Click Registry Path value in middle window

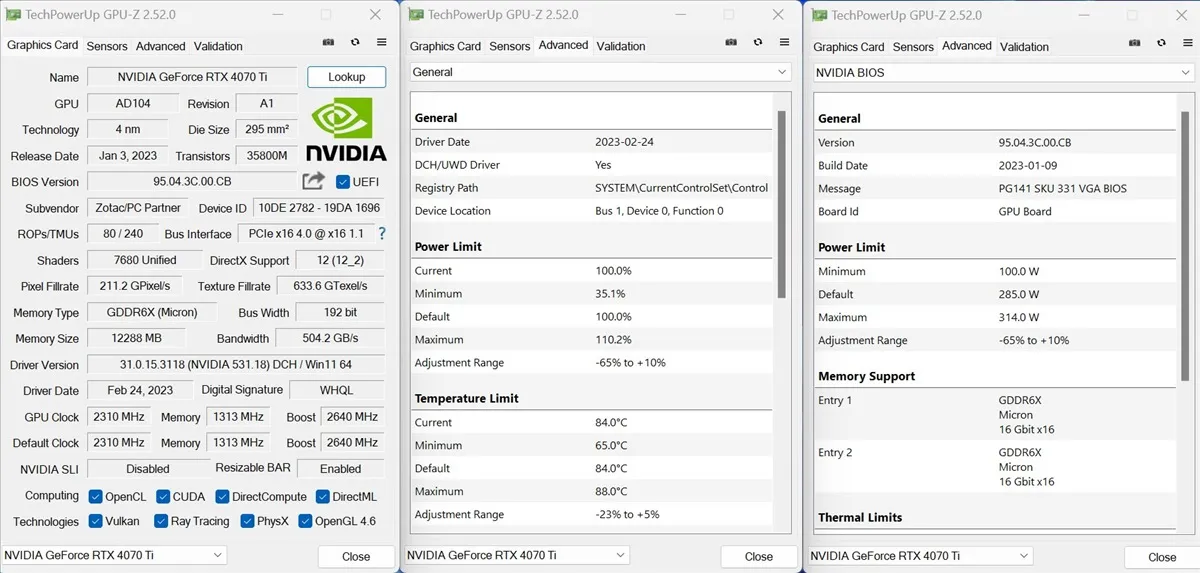(x=682, y=188)
